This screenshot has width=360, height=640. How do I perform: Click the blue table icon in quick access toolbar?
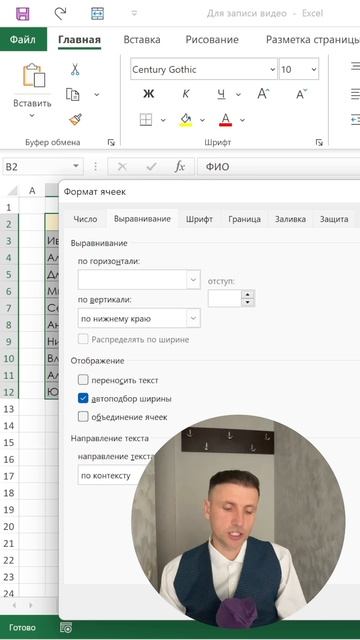click(97, 13)
